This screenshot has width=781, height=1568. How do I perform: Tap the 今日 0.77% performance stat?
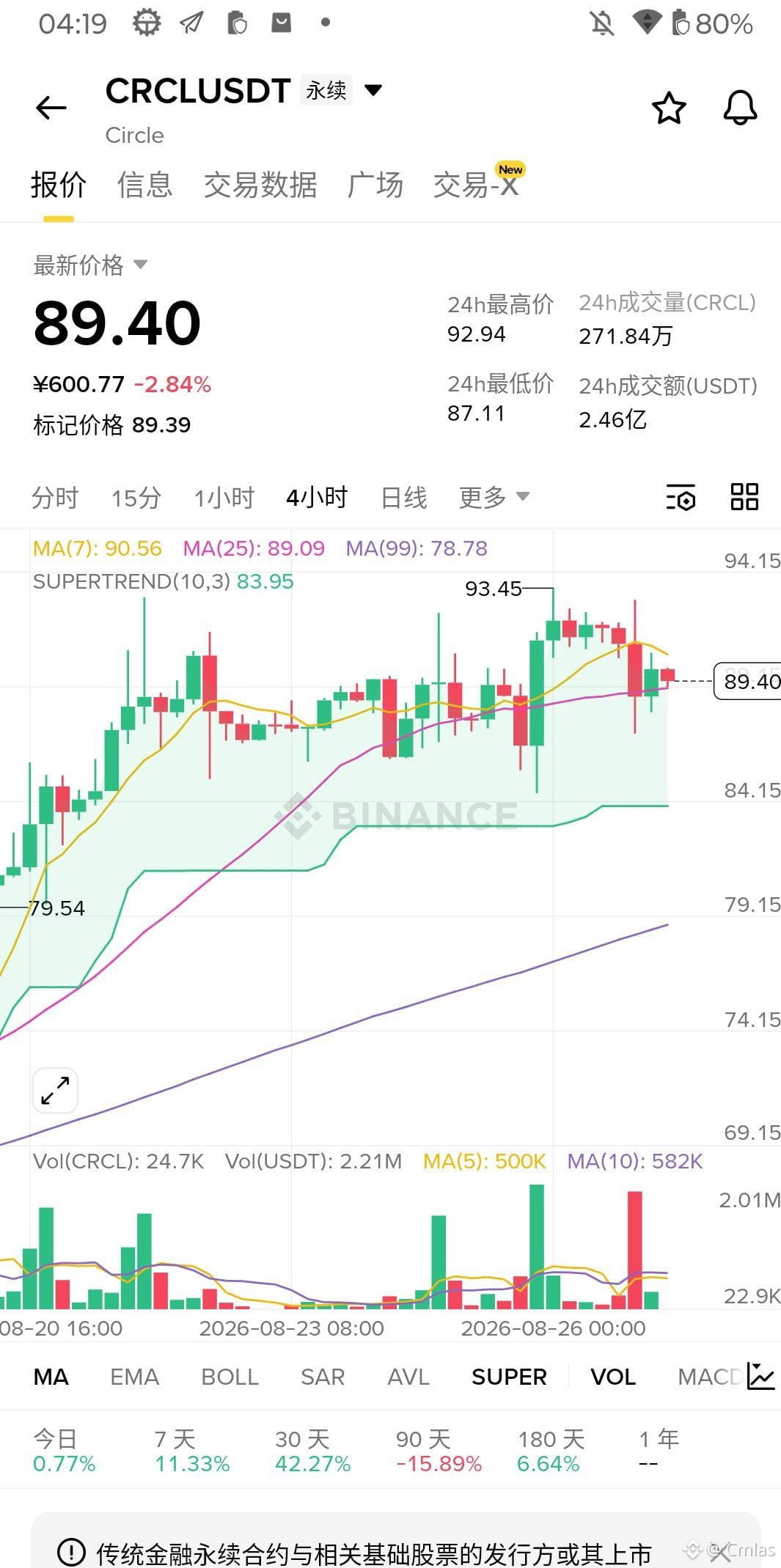point(64,1451)
